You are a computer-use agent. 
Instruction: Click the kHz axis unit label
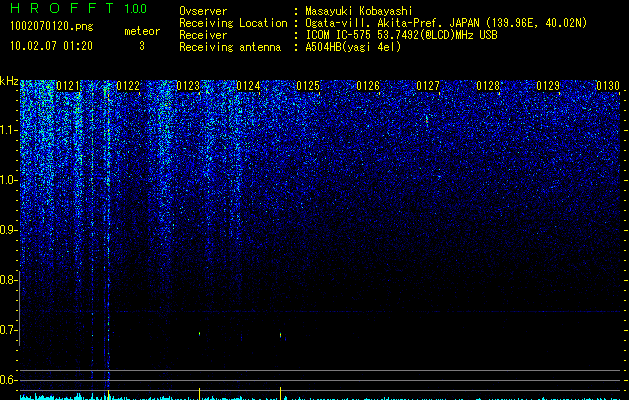pos(9,81)
